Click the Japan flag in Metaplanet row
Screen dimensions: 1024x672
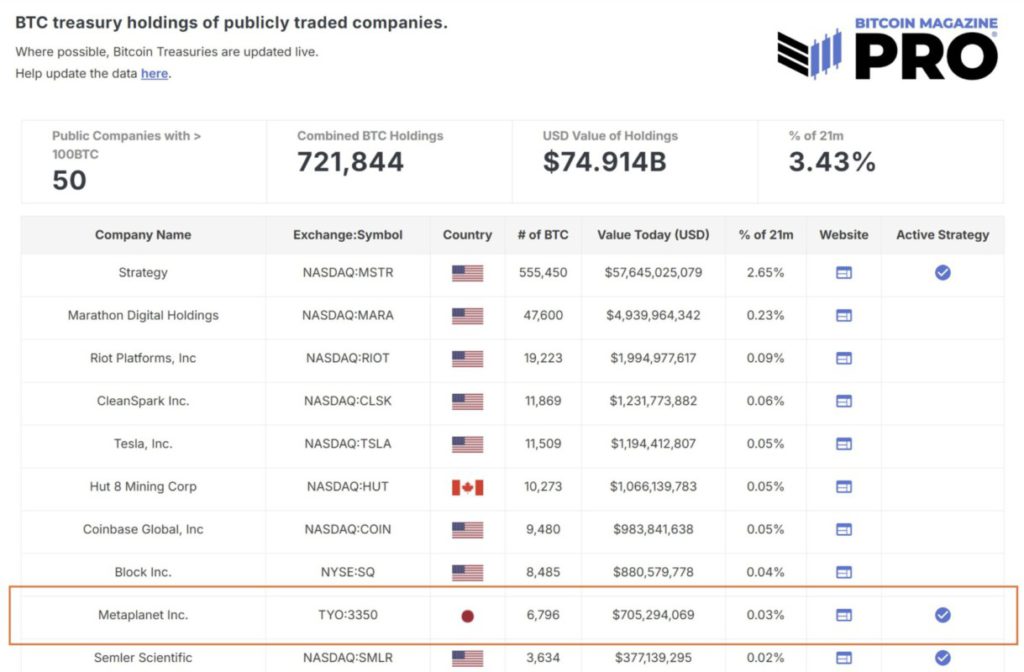468,616
